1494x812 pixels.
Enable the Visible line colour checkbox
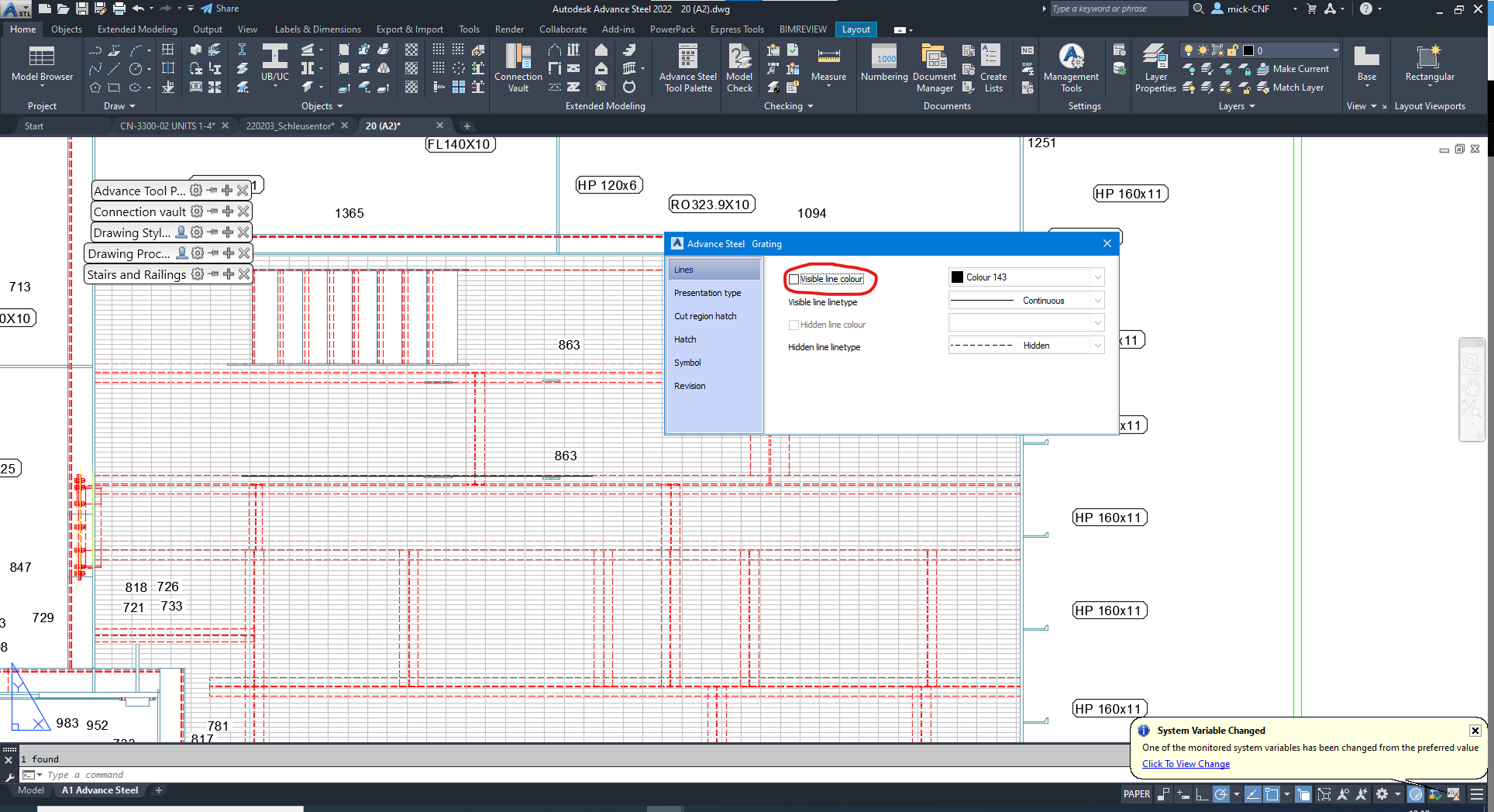point(793,279)
